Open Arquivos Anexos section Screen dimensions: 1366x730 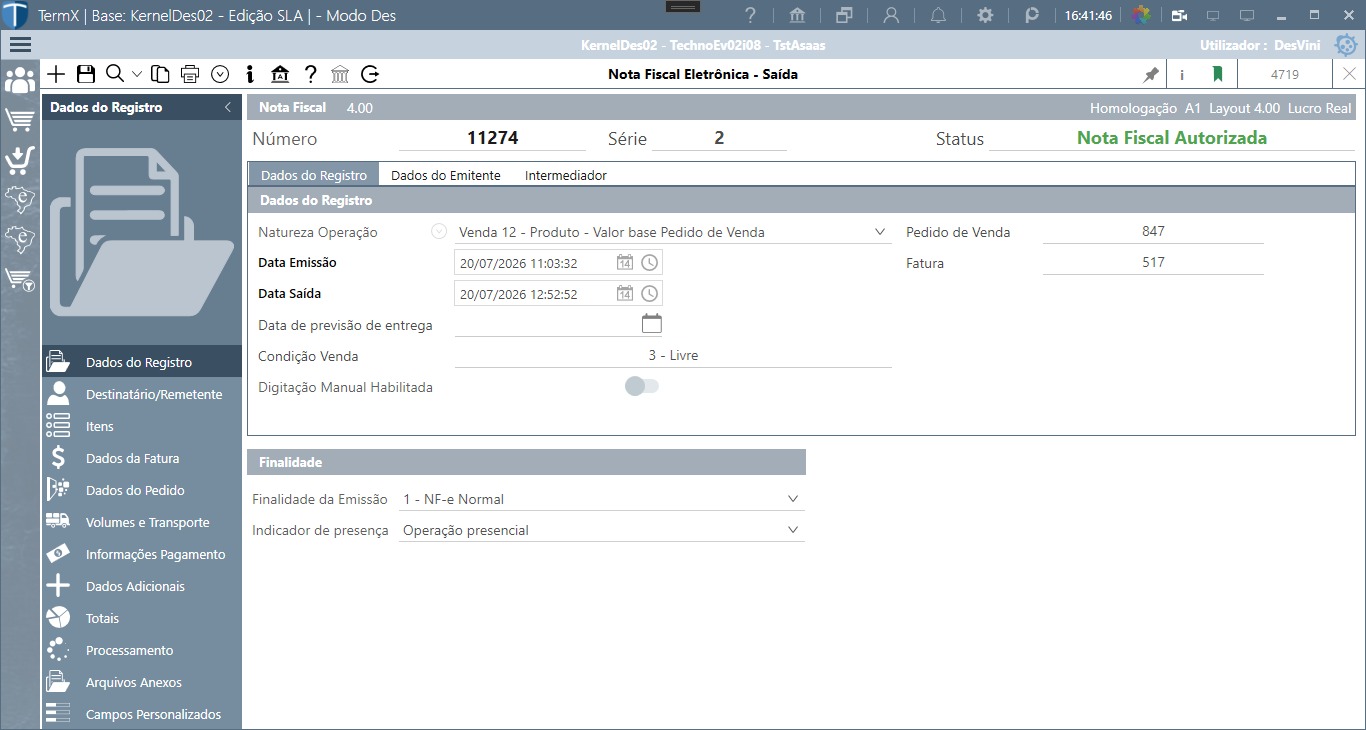coord(142,682)
